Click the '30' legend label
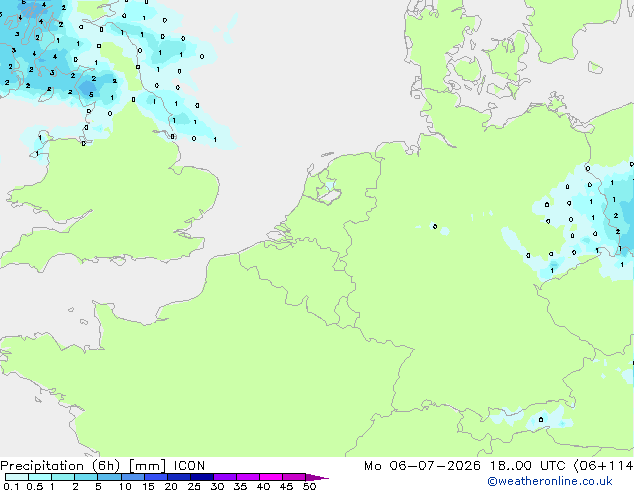This screenshot has width=634, height=490. pos(217,486)
